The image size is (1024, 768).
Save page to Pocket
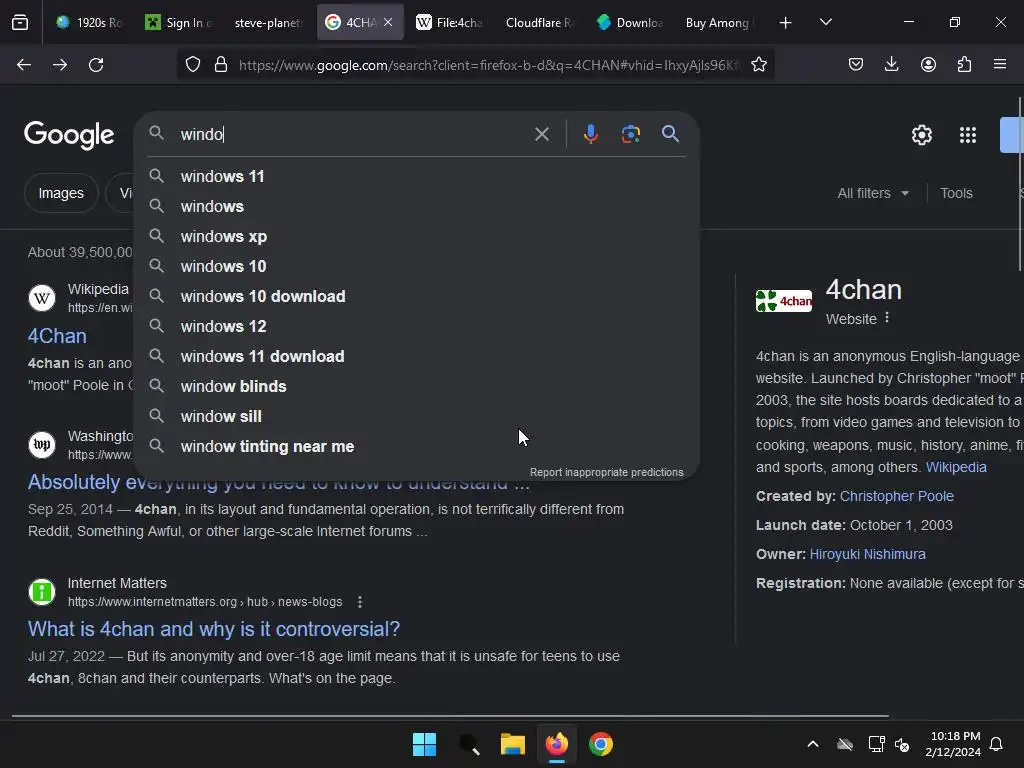856,65
